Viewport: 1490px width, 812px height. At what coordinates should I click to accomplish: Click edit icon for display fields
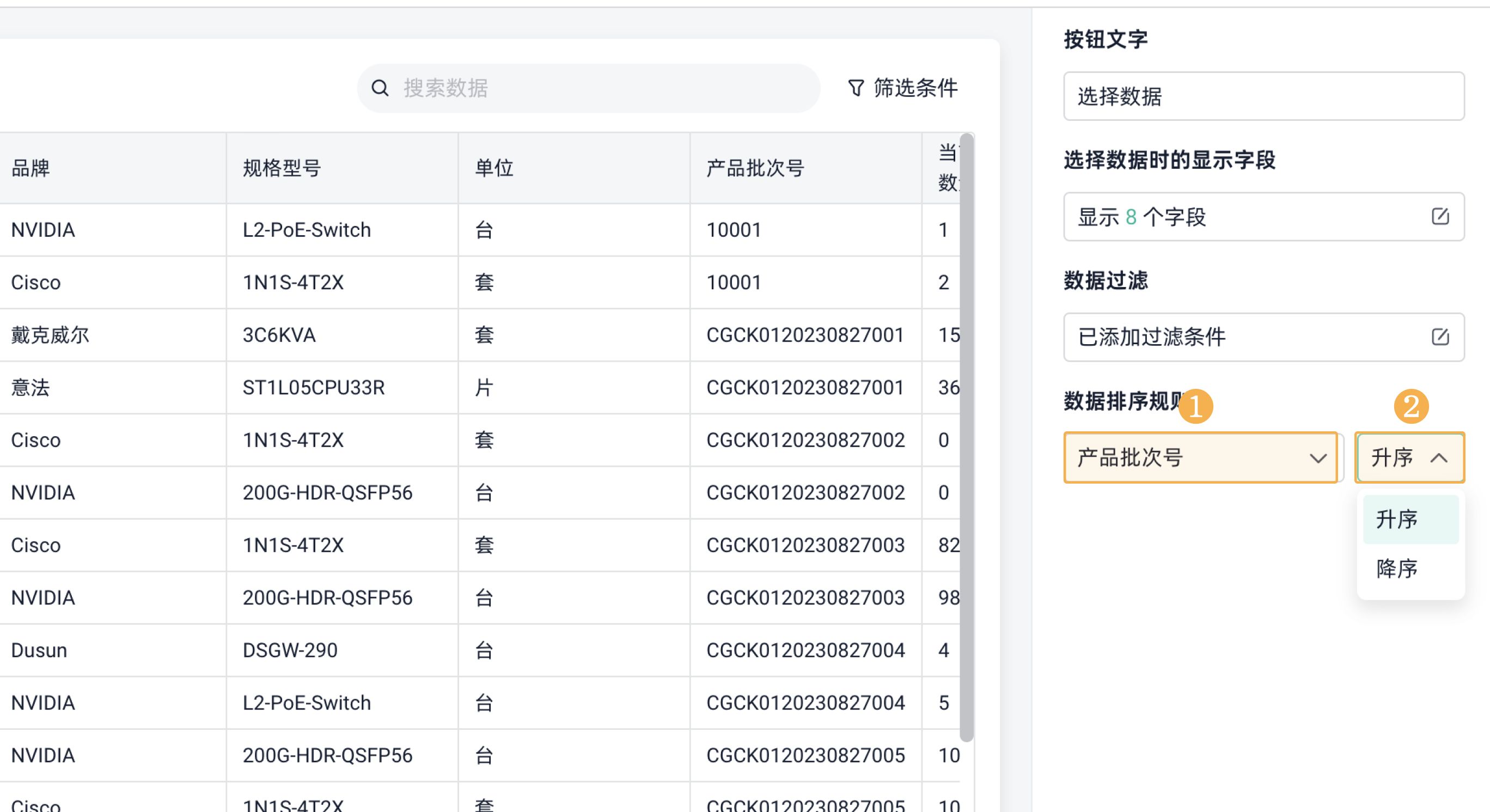1440,216
